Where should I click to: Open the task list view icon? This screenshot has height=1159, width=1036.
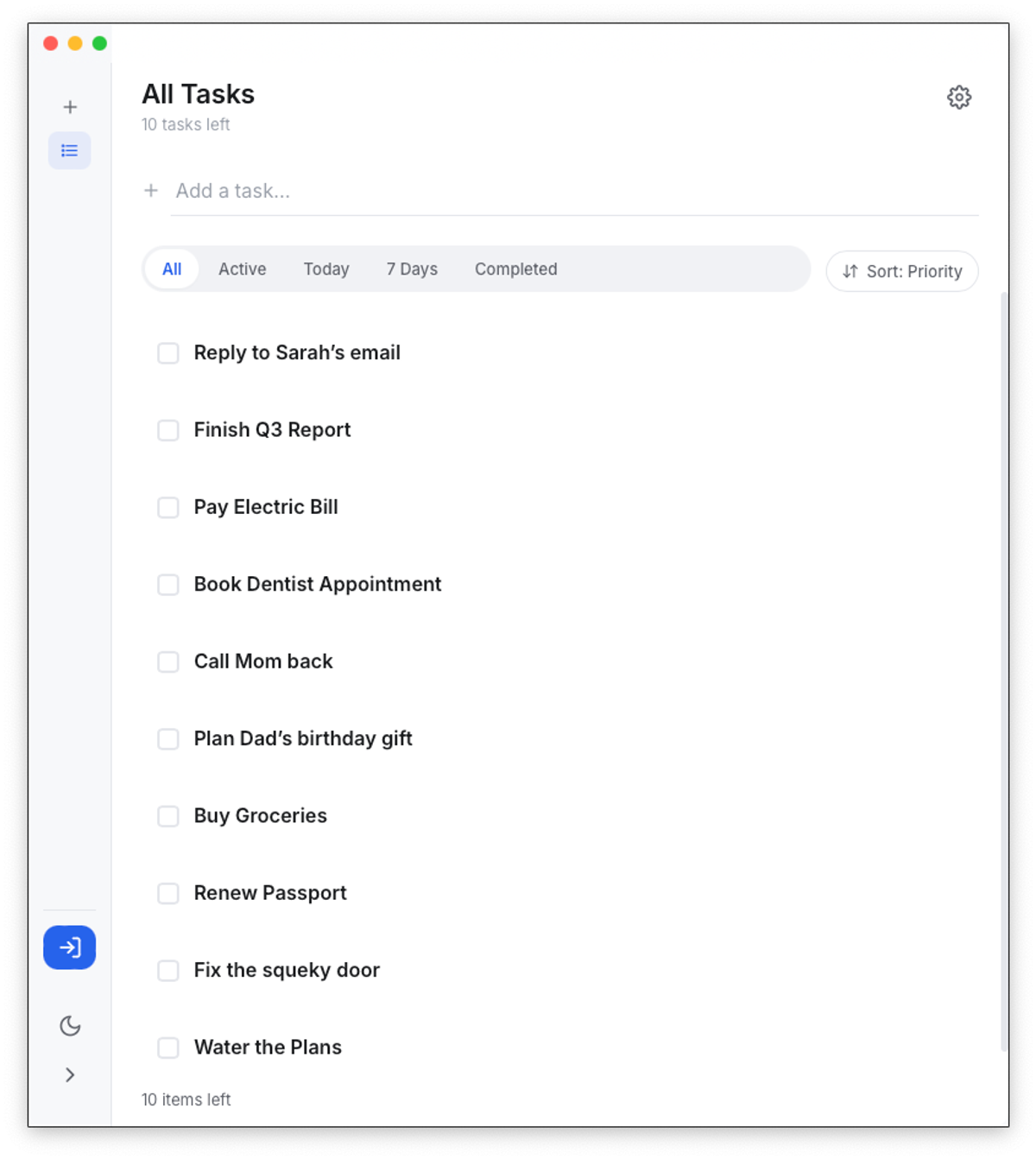70,150
